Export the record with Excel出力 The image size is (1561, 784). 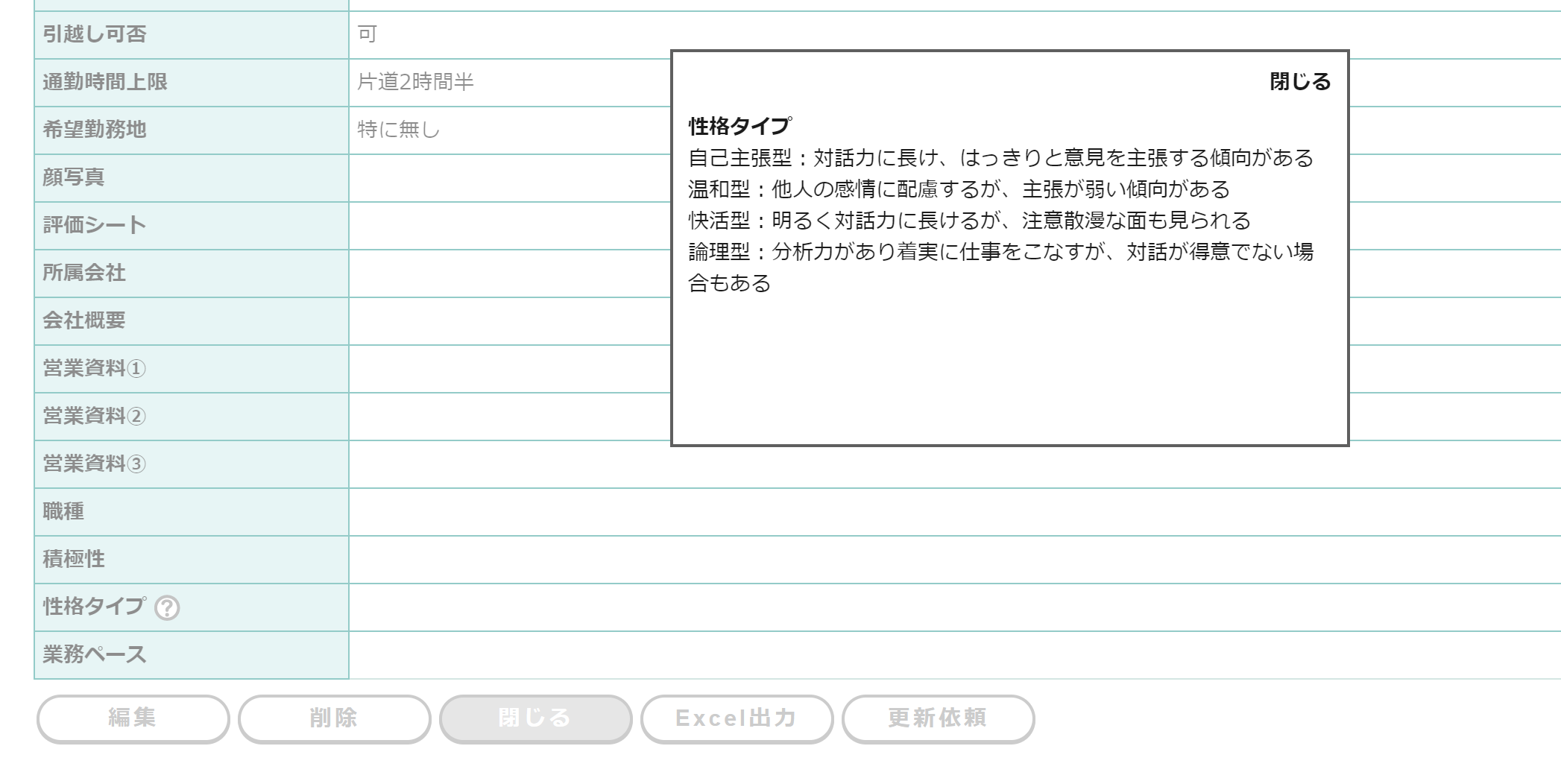click(737, 718)
